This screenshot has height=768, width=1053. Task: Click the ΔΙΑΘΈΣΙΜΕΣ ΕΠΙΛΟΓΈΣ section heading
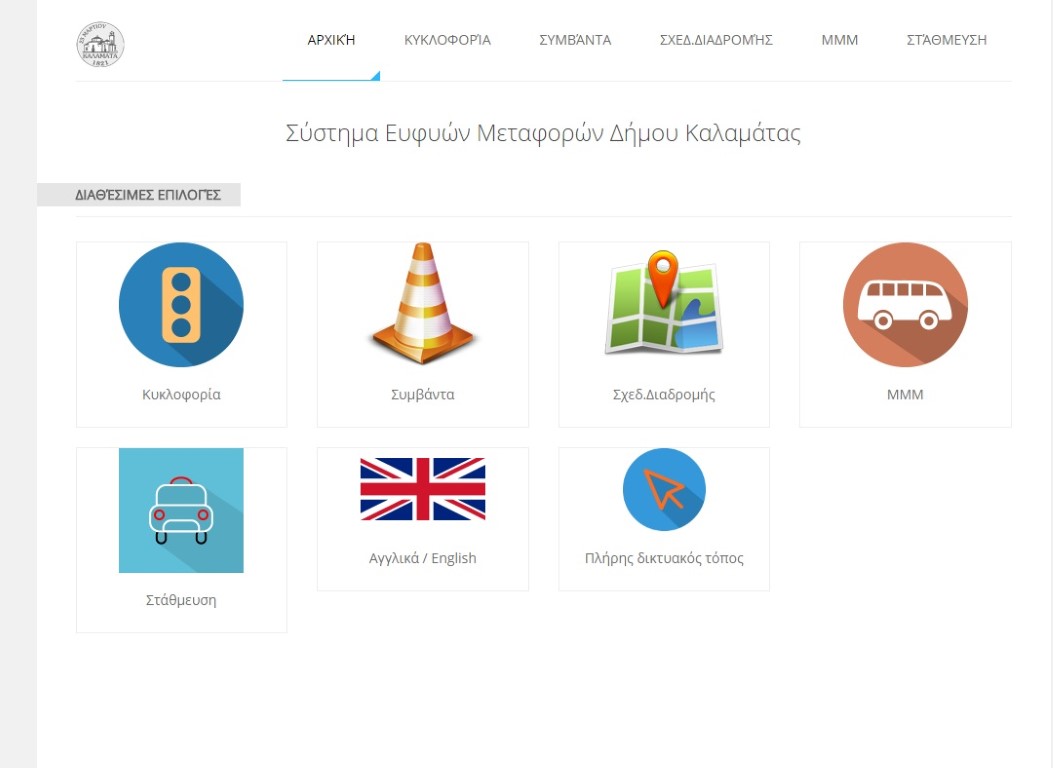tap(148, 195)
